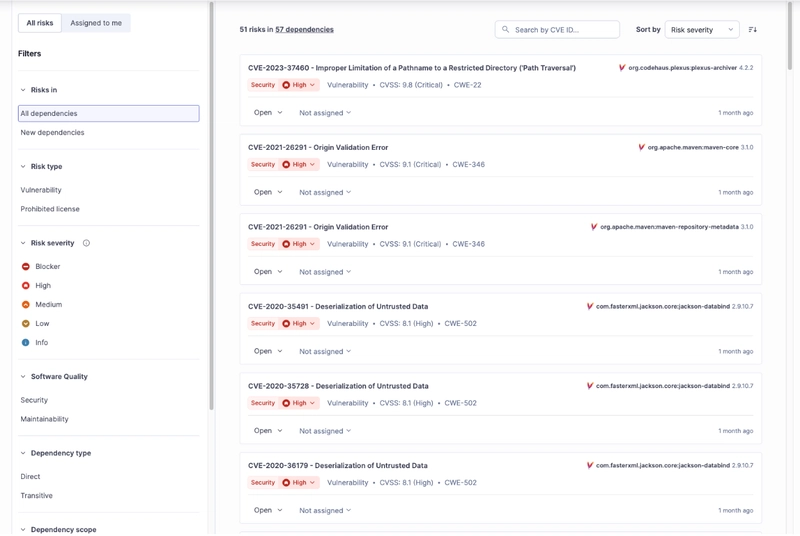
Task: Switch to the All risks tab
Action: click(x=40, y=22)
